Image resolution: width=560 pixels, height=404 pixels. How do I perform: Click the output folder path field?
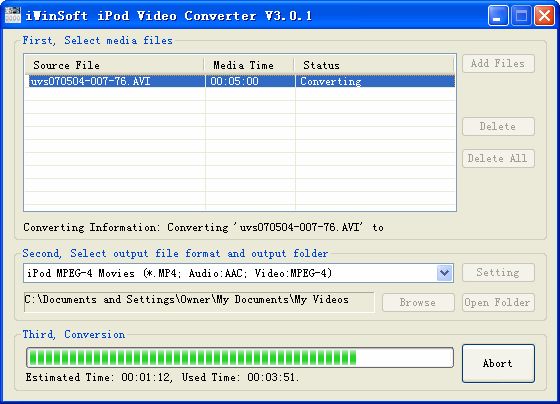(199, 302)
